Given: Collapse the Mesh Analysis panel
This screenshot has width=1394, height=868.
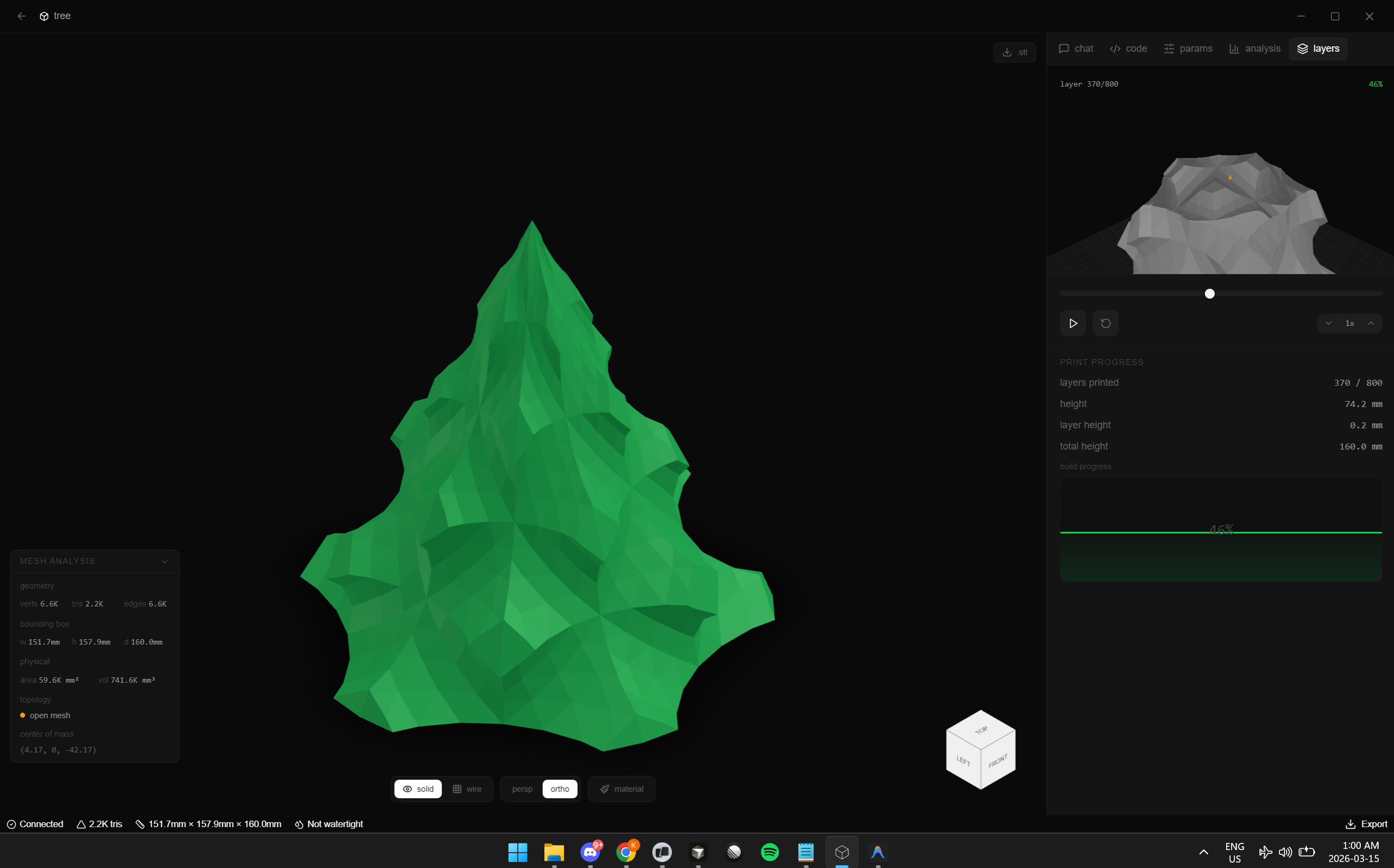Looking at the screenshot, I should coord(165,561).
